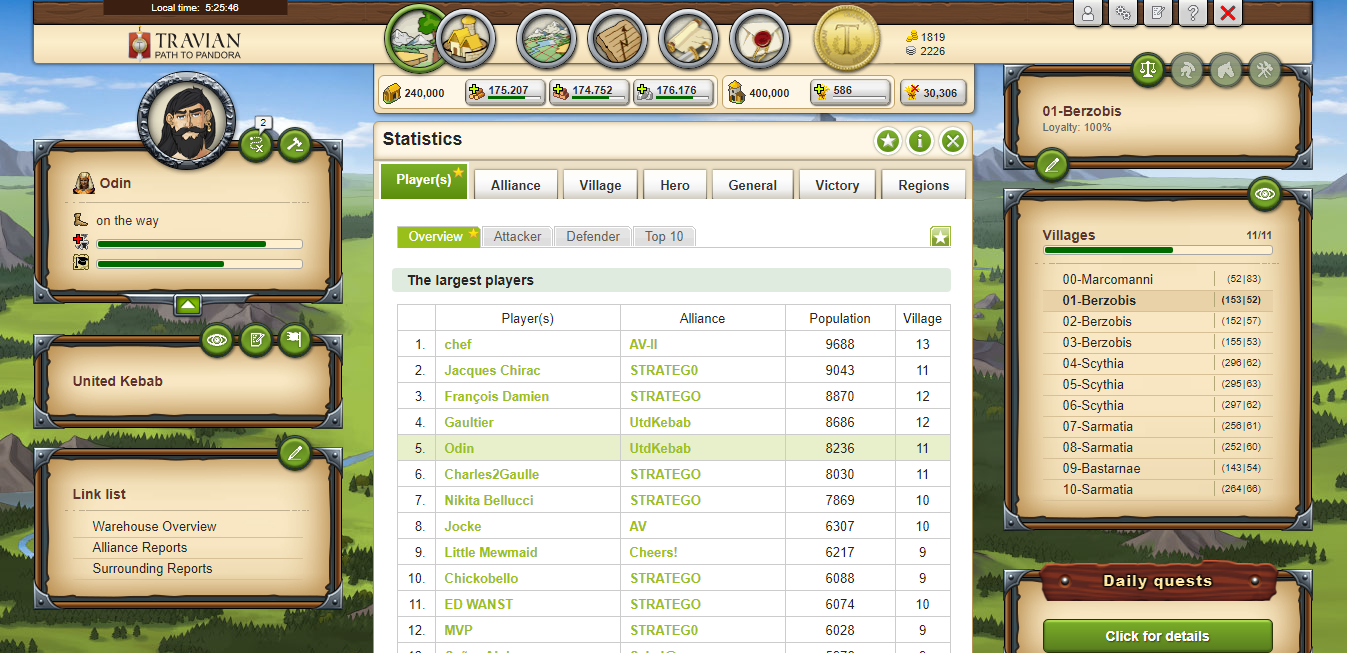Open the village buildings view
This screenshot has height=653, width=1347.
[467, 39]
